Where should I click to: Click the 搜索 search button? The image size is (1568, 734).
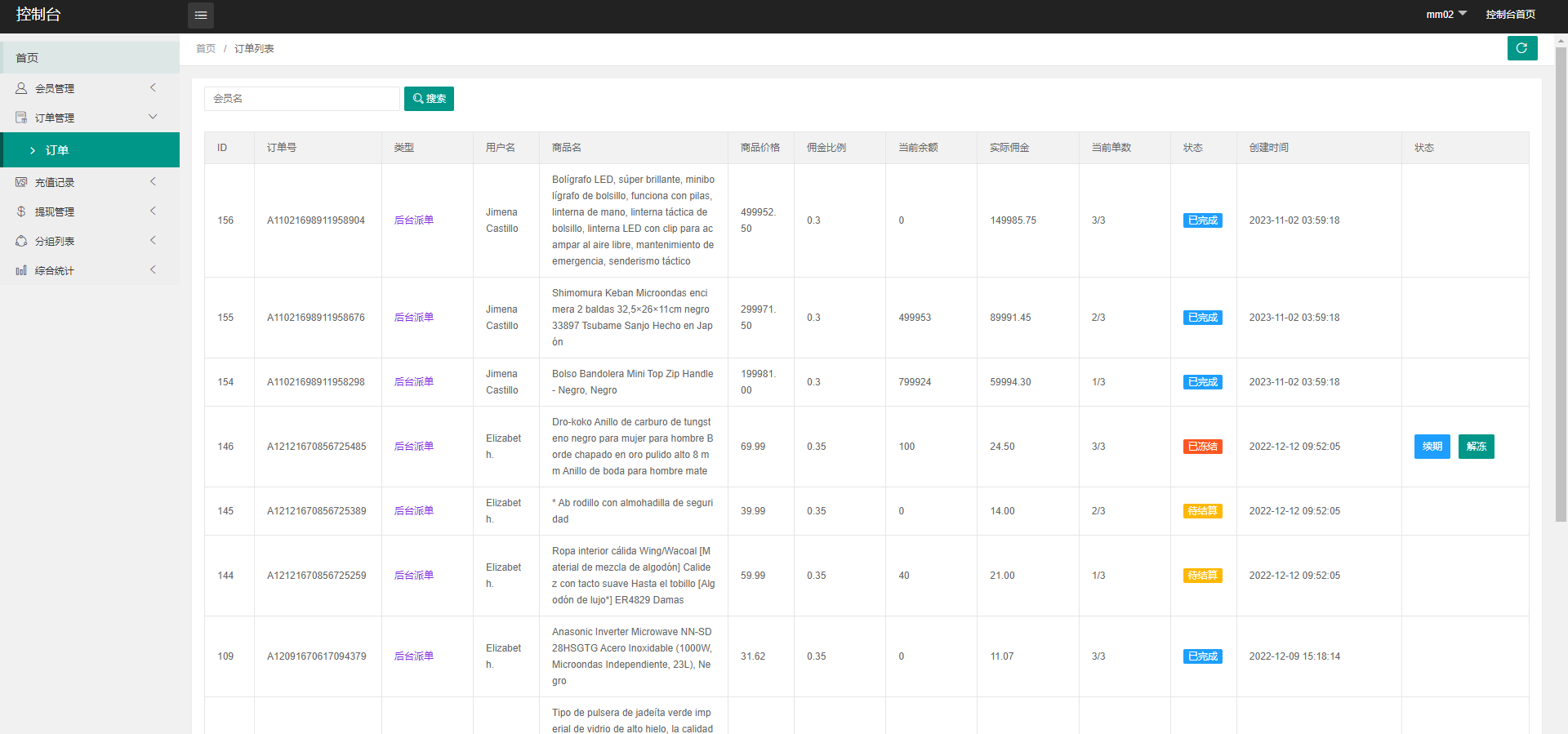(429, 99)
